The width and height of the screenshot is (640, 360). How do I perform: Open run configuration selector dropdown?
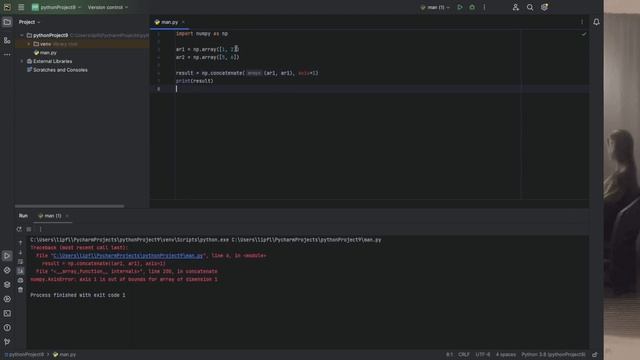tap(435, 7)
